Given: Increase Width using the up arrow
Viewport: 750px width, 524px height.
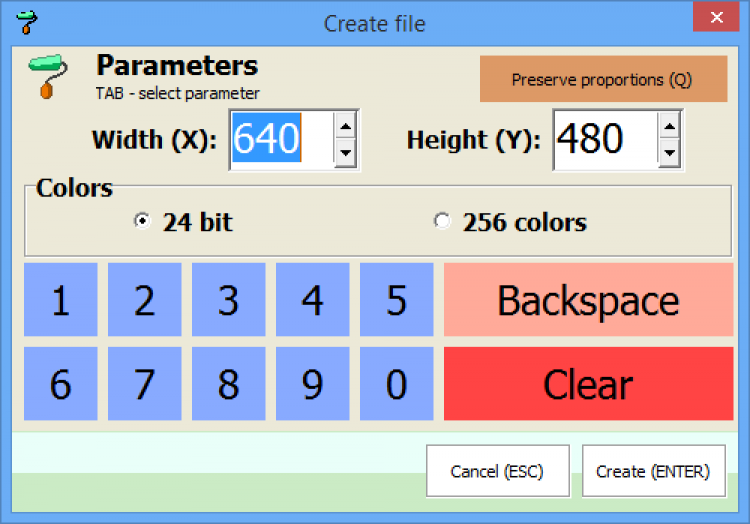Looking at the screenshot, I should click(x=345, y=126).
